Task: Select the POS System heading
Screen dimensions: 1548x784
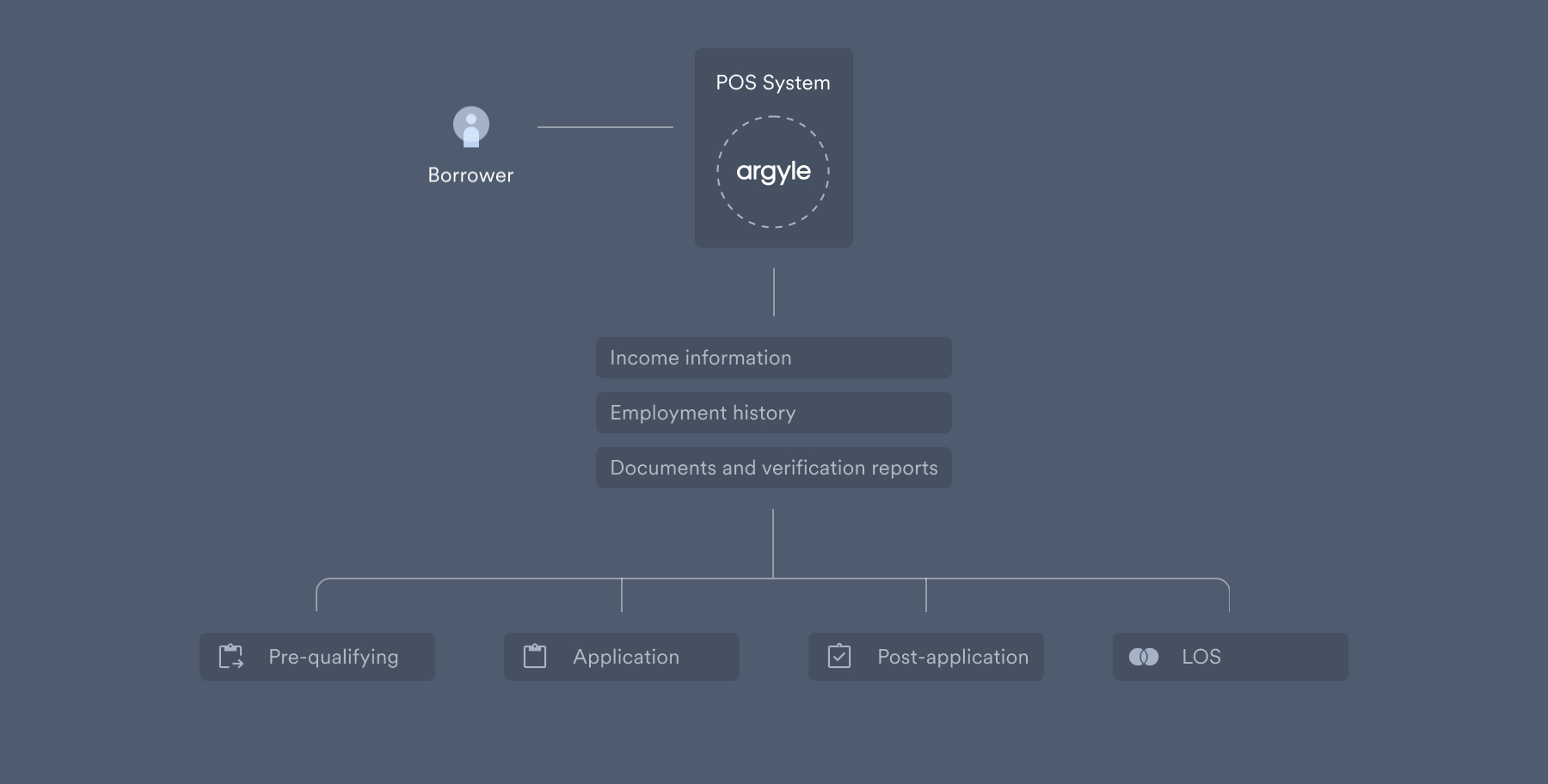Action: [x=773, y=83]
